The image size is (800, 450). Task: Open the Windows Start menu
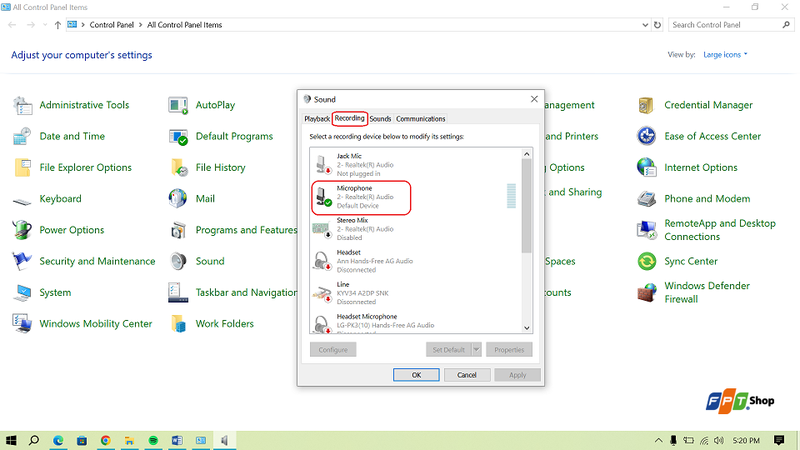[11, 440]
